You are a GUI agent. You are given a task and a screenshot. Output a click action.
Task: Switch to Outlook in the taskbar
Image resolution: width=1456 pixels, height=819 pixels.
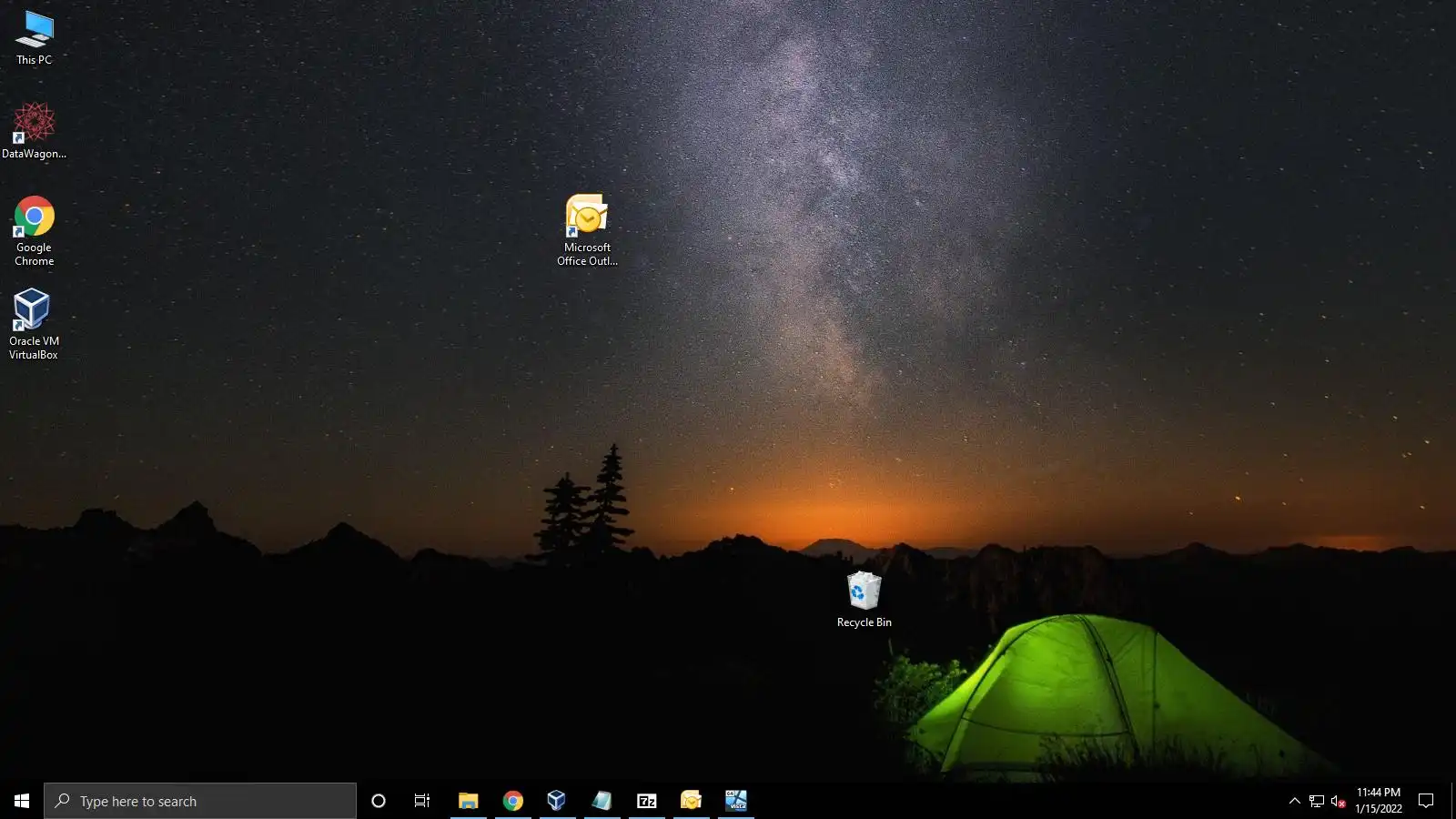[x=691, y=801]
